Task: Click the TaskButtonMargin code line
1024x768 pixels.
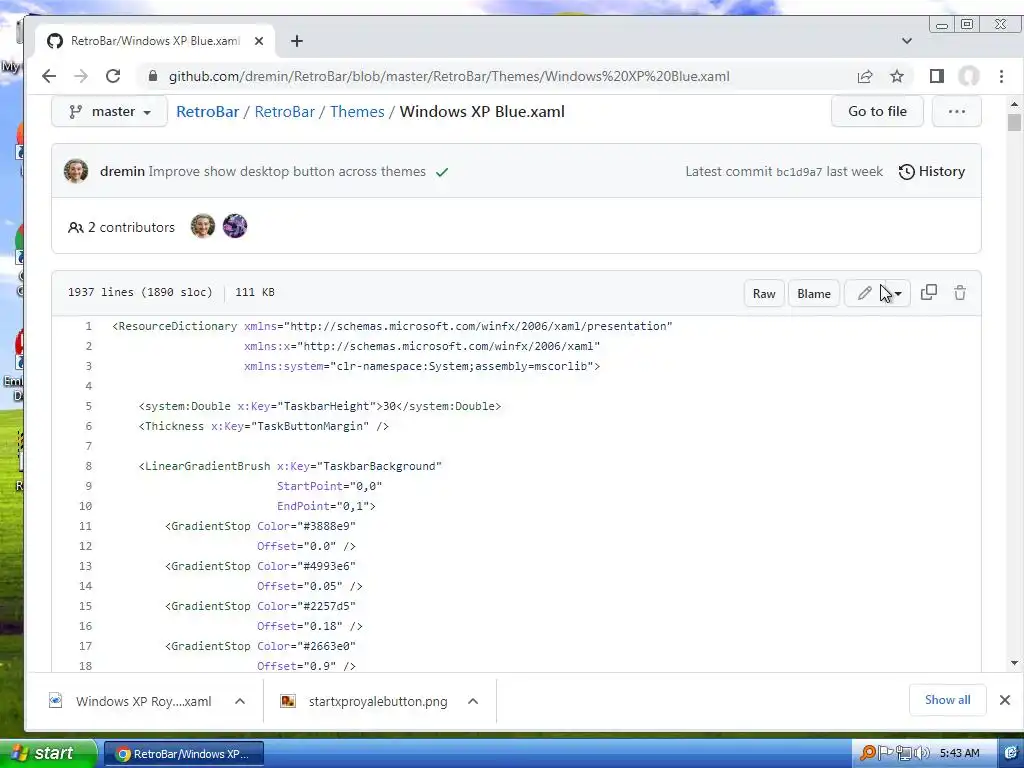Action: coord(264,426)
